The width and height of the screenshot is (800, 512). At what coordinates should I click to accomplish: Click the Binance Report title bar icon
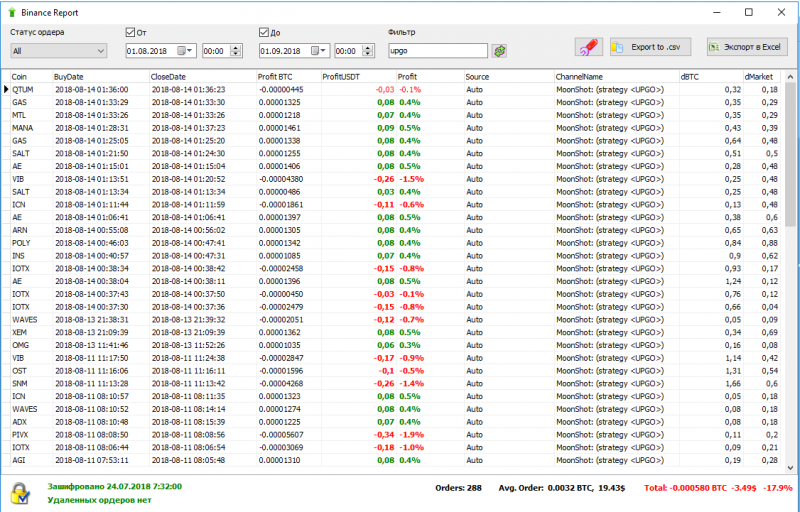pyautogui.click(x=11, y=12)
